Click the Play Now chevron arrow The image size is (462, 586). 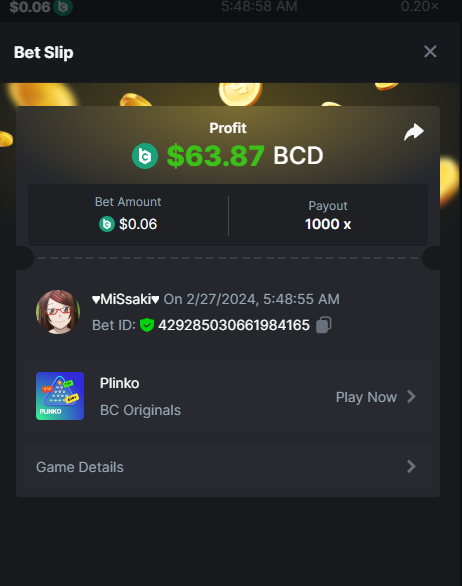411,397
